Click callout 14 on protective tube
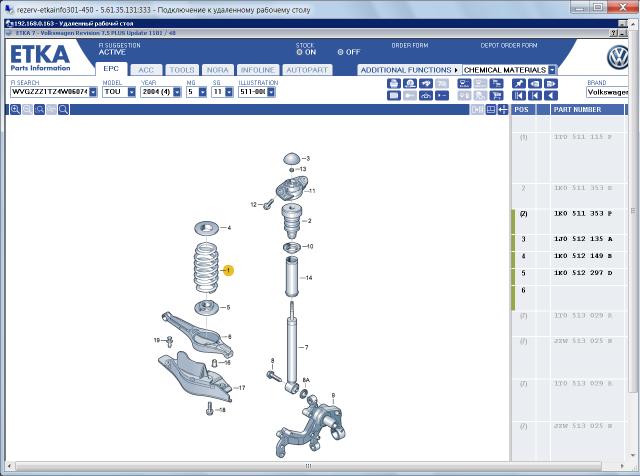This screenshot has width=640, height=476. click(x=309, y=278)
